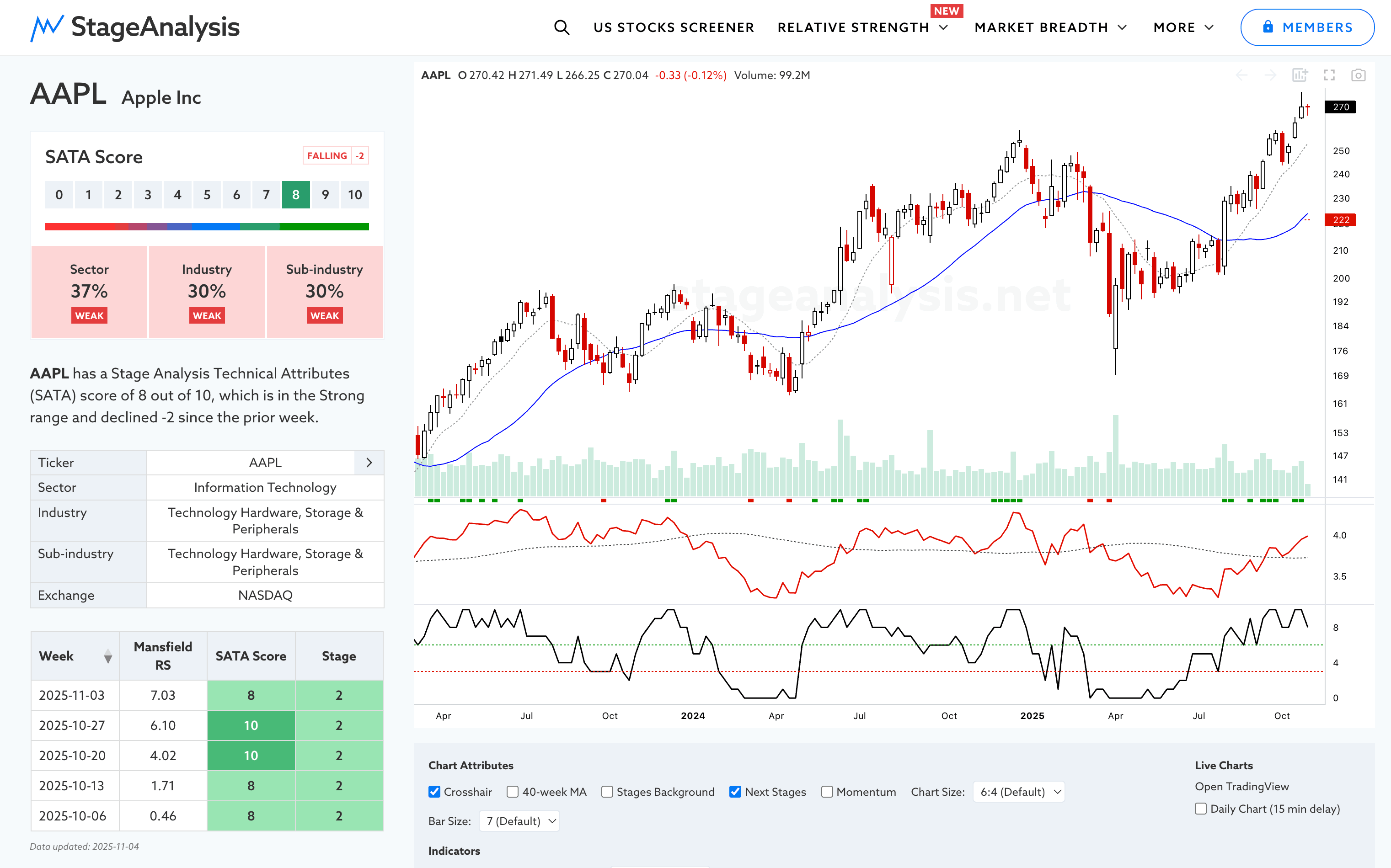Open the Bar Size dropdown
The image size is (1391, 868).
tap(520, 821)
